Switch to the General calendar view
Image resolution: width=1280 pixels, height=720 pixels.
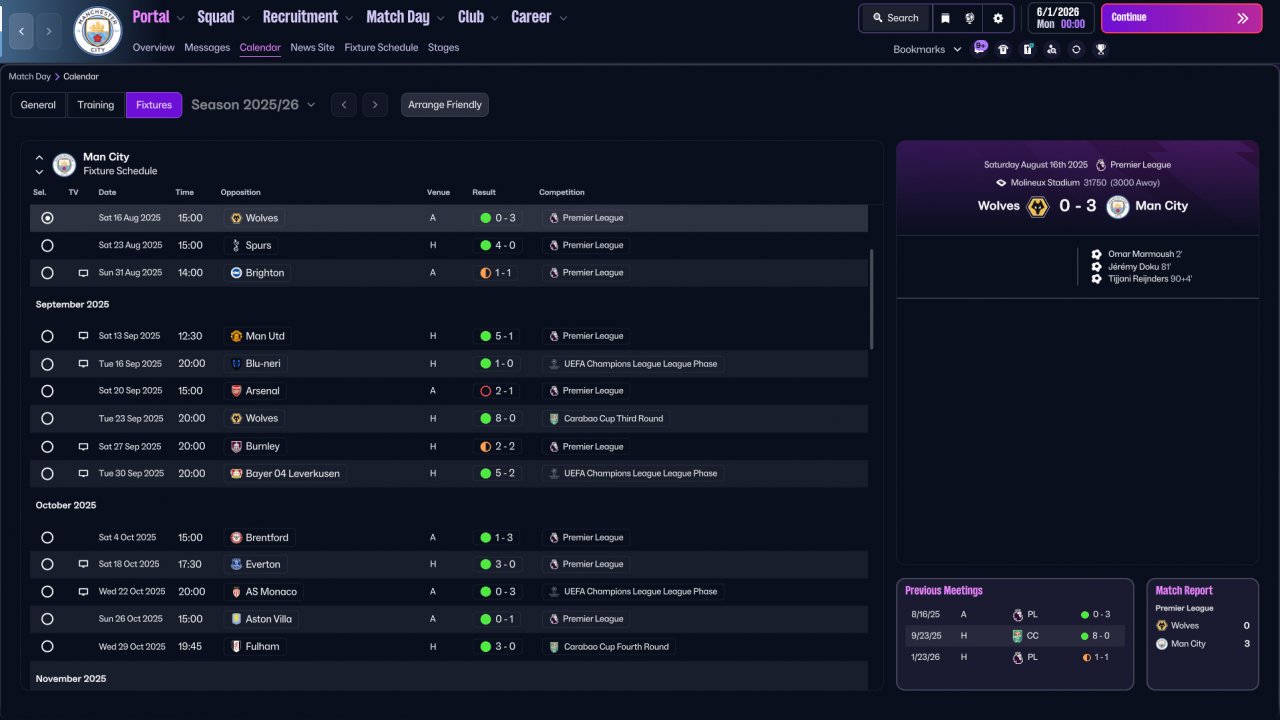coord(38,105)
